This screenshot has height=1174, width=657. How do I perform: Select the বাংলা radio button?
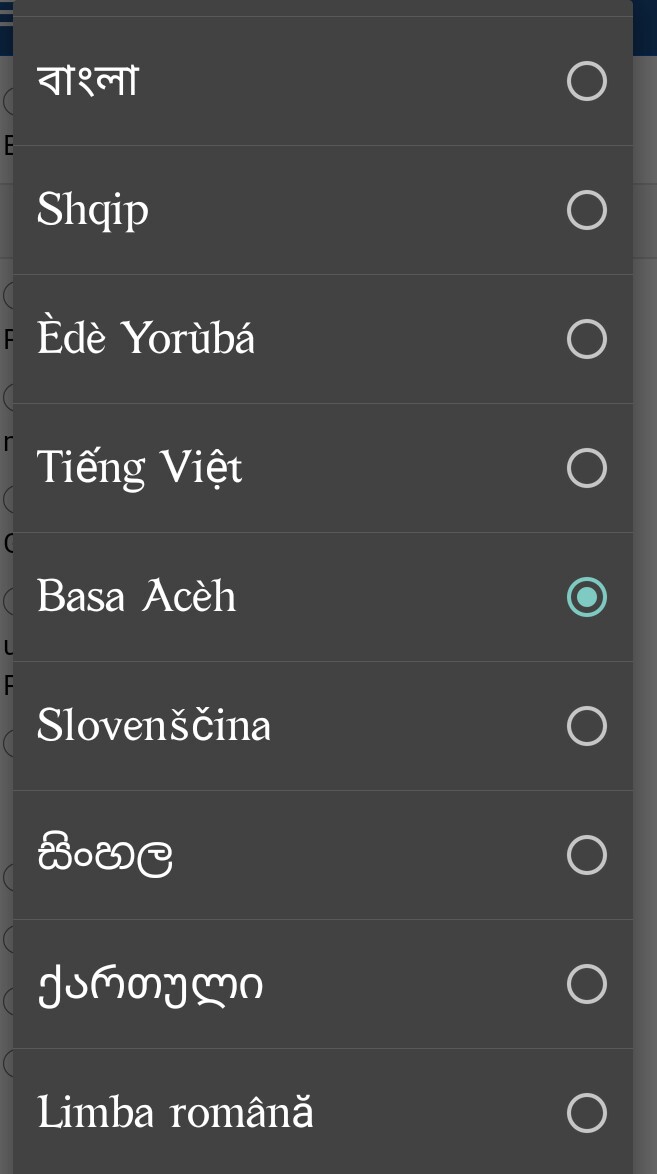(x=586, y=81)
